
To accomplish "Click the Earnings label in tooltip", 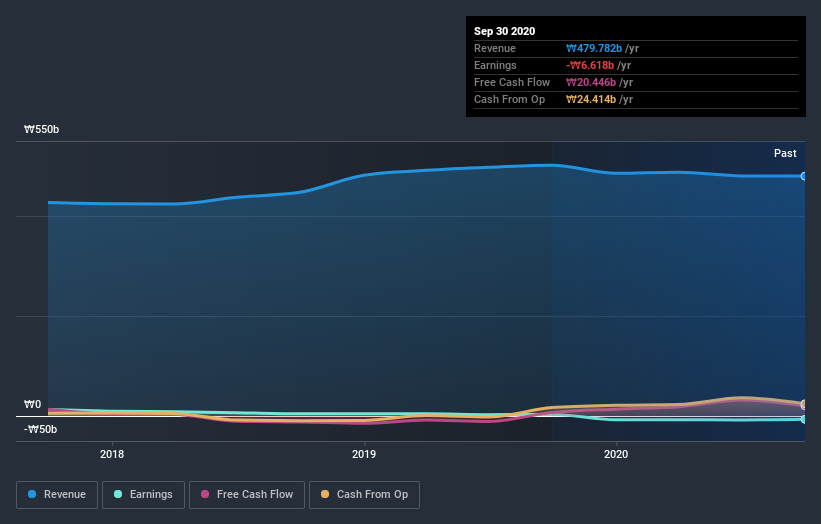I will tap(495, 65).
